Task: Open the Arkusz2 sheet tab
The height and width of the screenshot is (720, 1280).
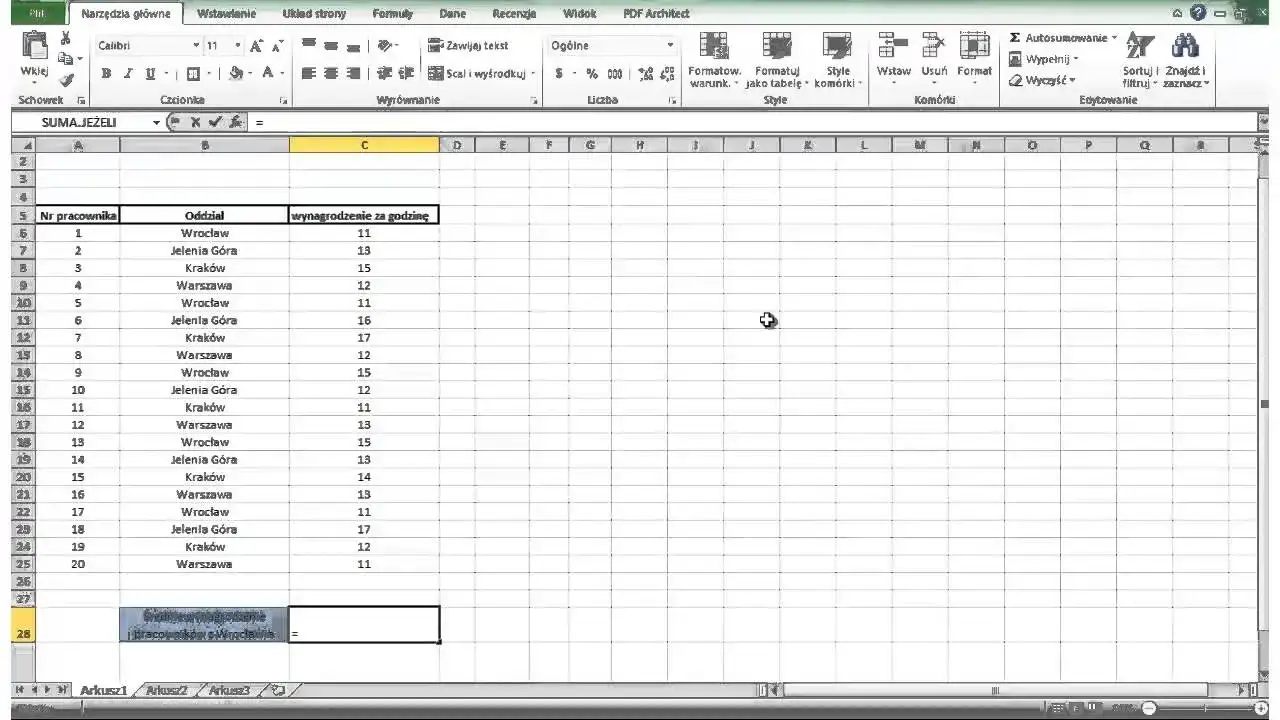Action: (166, 690)
